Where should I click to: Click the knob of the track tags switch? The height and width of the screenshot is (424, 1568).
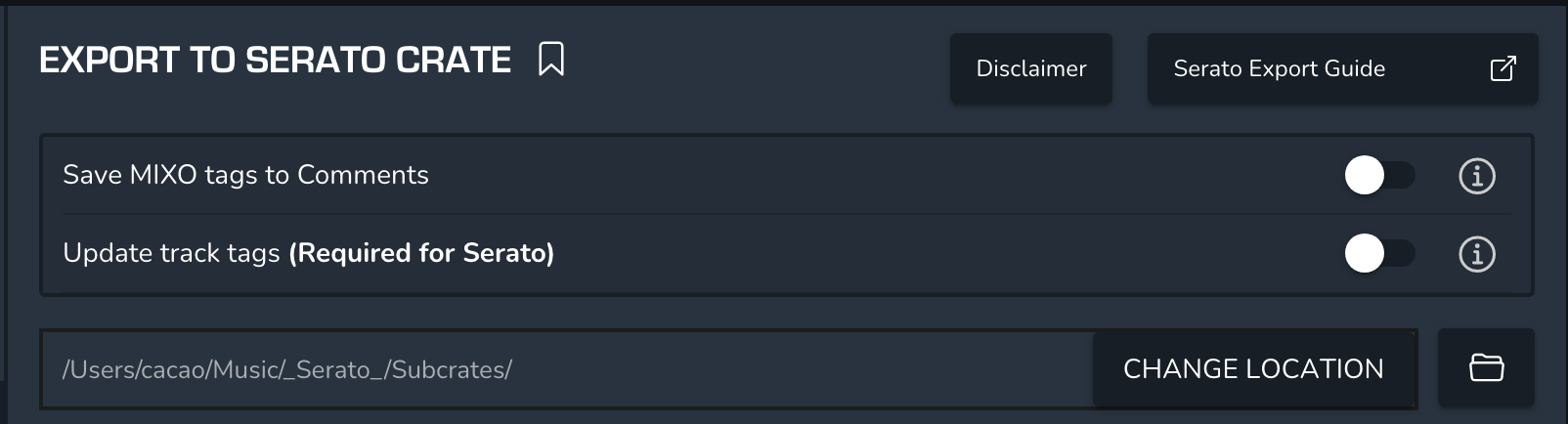coord(1365,254)
